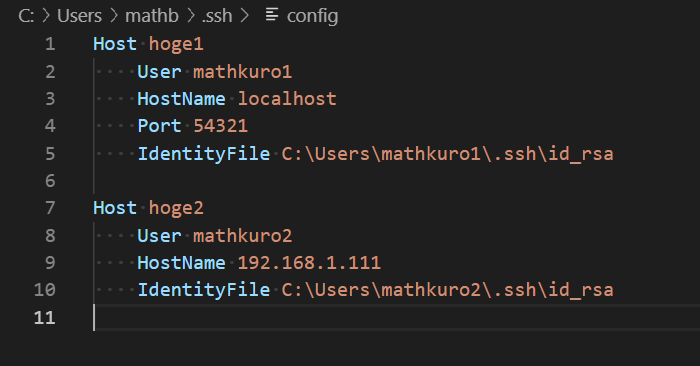
Task: Click the HostName localhost value
Action: 287,99
